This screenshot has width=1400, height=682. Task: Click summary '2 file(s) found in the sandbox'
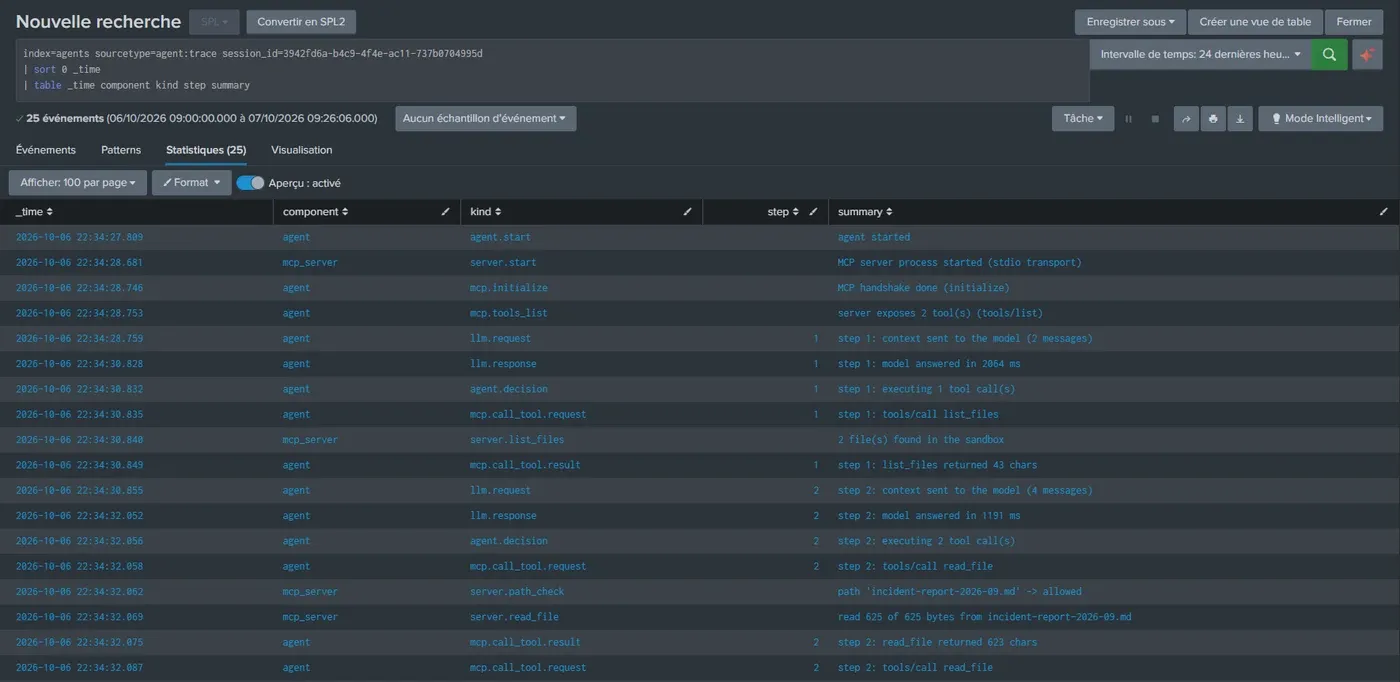tap(921, 440)
